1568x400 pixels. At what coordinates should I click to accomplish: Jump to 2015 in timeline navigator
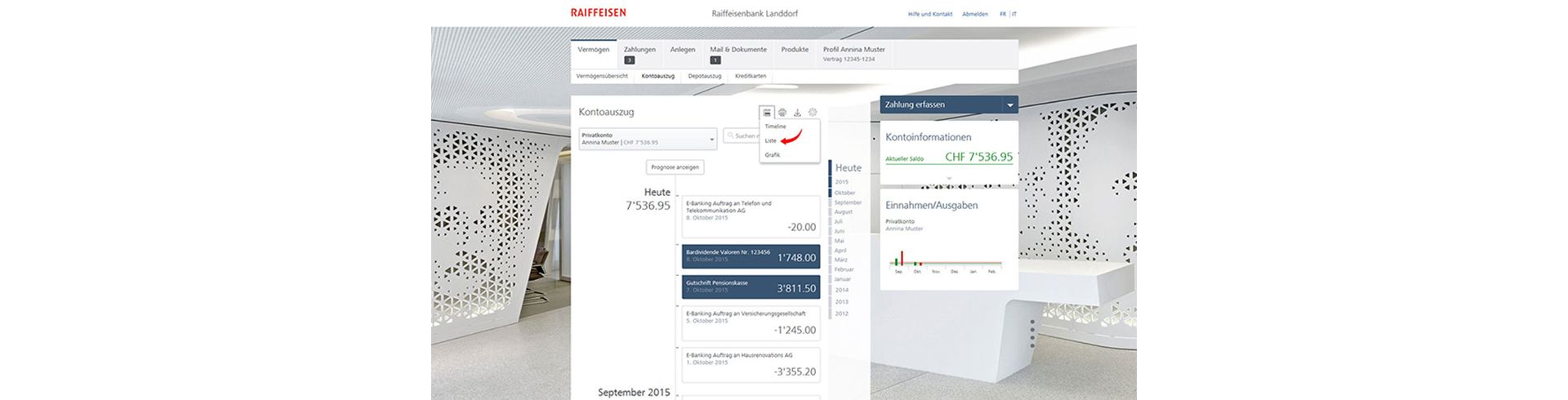841,182
